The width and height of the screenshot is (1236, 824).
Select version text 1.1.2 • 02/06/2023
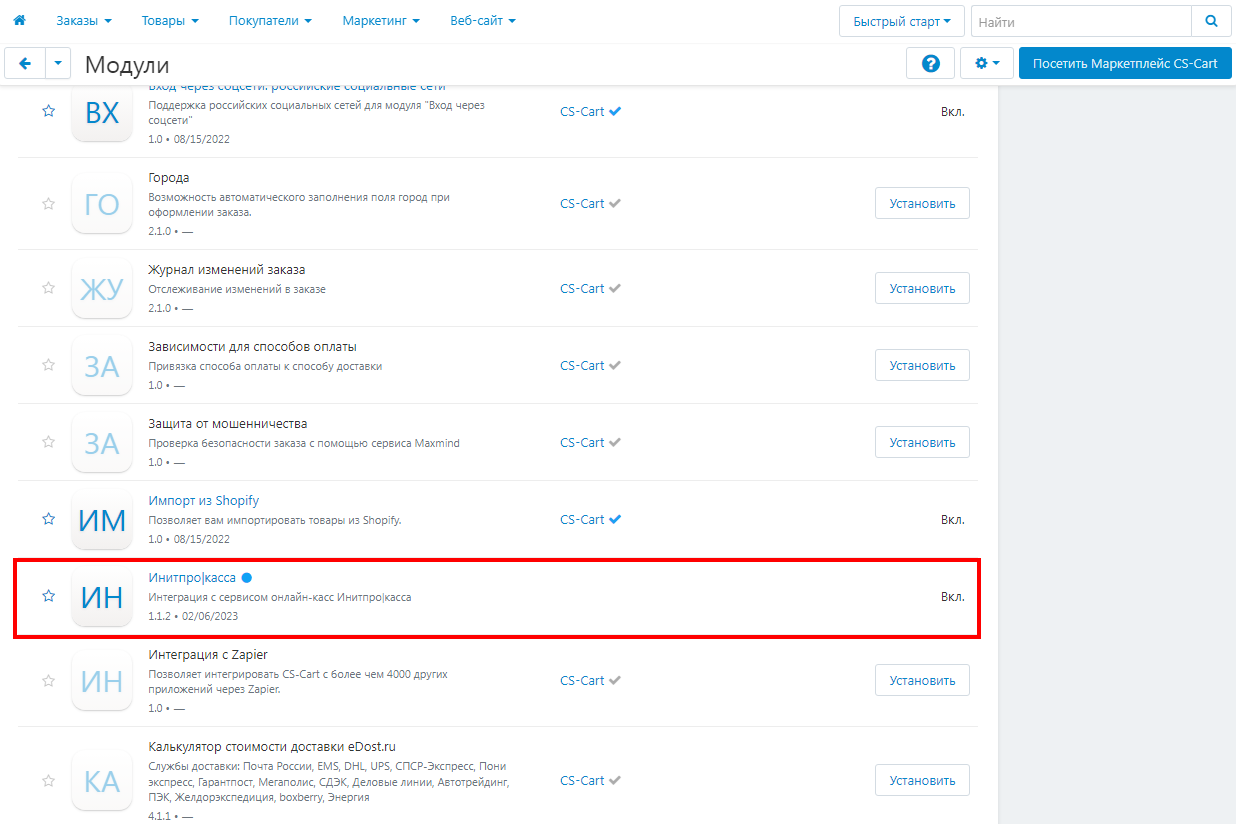click(x=193, y=616)
